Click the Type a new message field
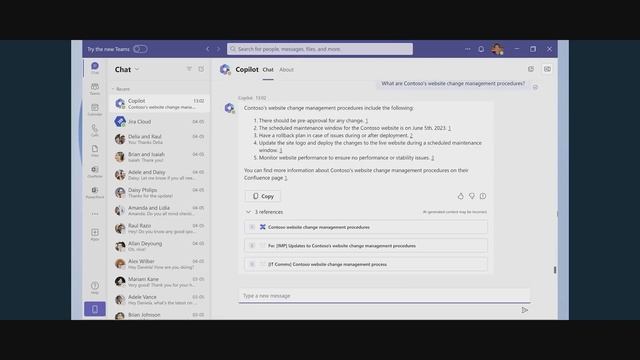The height and width of the screenshot is (360, 640). (x=384, y=296)
